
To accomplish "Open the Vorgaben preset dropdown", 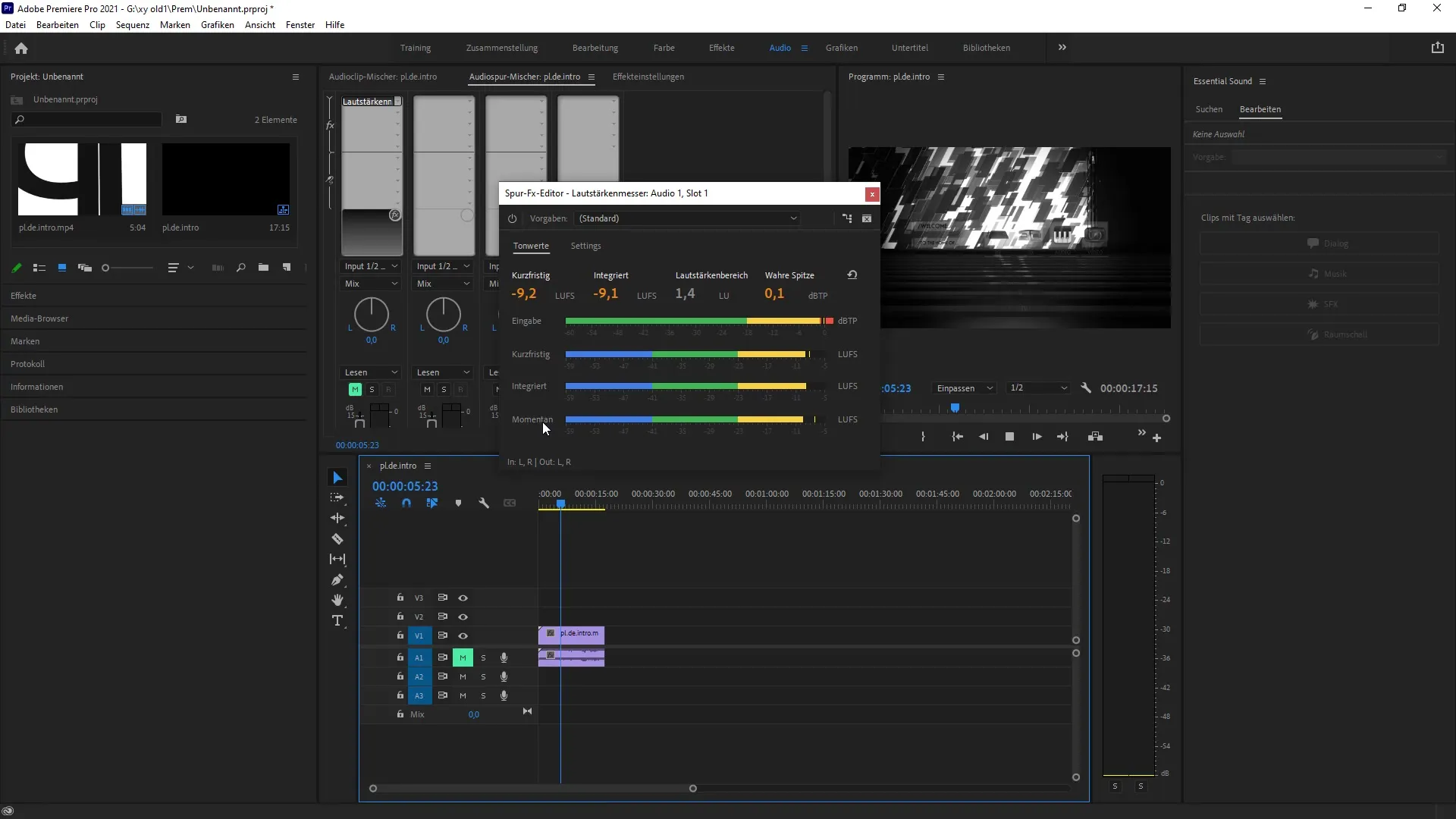I will pyautogui.click(x=688, y=218).
